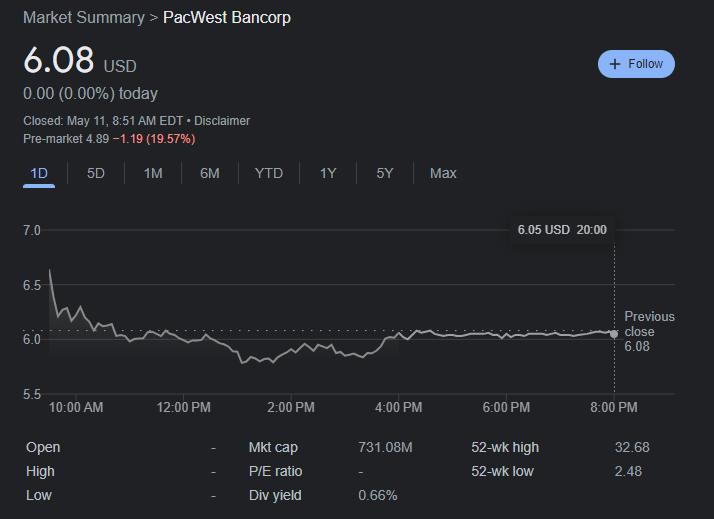Viewport: 714px width, 519px height.
Task: Select the 1D chart range tab
Action: pyautogui.click(x=39, y=173)
